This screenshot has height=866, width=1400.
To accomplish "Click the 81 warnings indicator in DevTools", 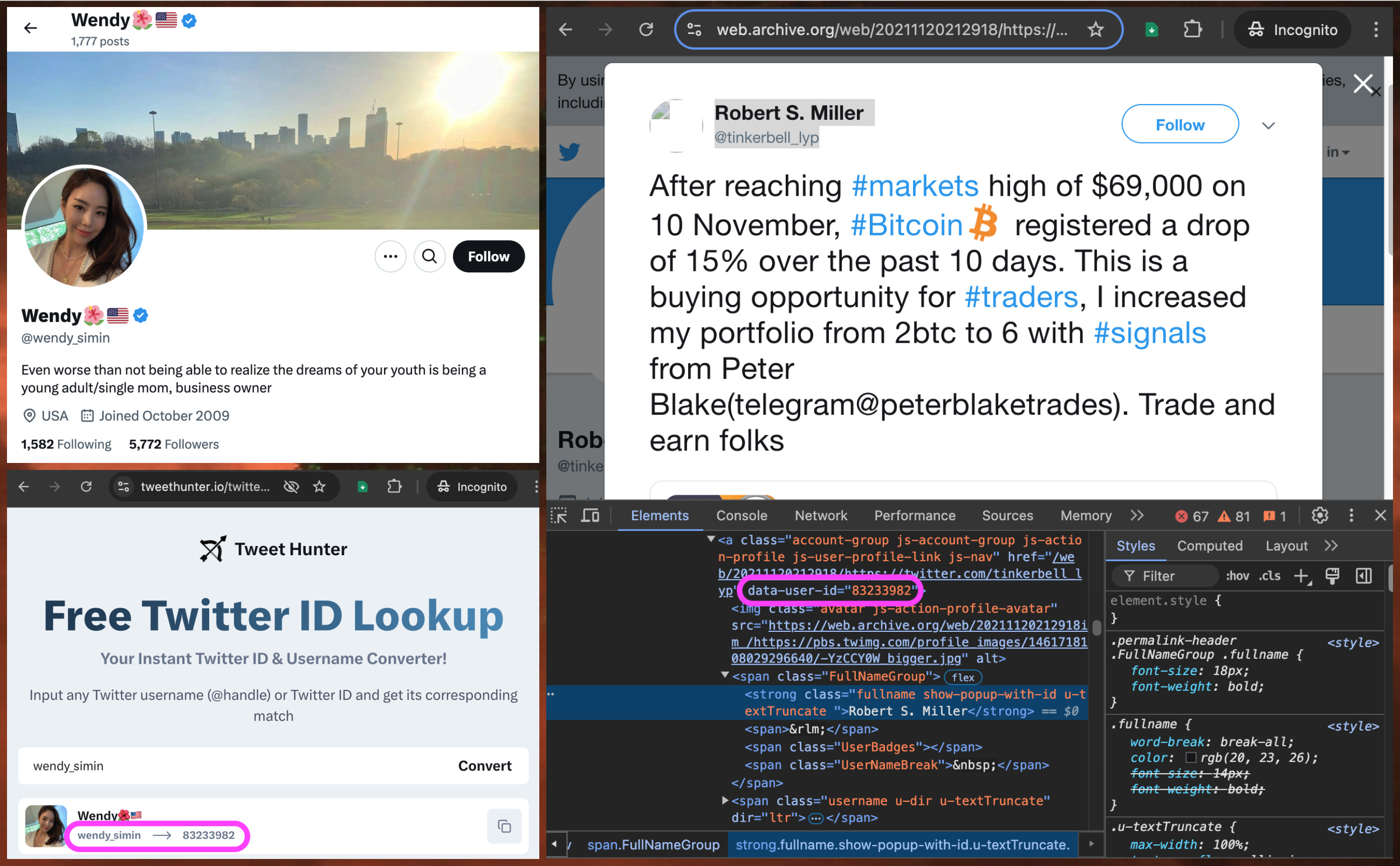I will point(1233,516).
